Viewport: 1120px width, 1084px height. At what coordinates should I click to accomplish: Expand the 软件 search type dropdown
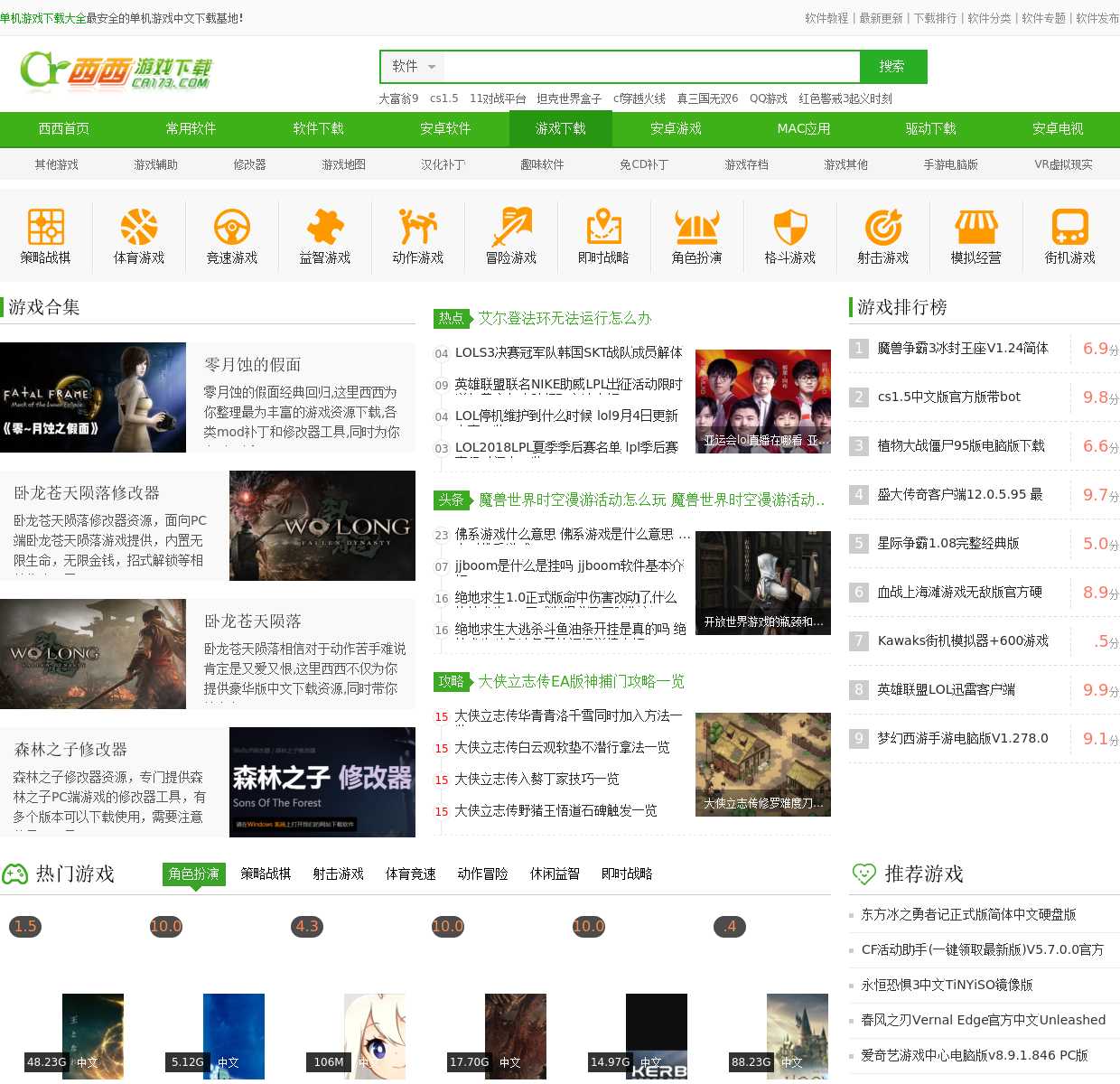point(414,67)
